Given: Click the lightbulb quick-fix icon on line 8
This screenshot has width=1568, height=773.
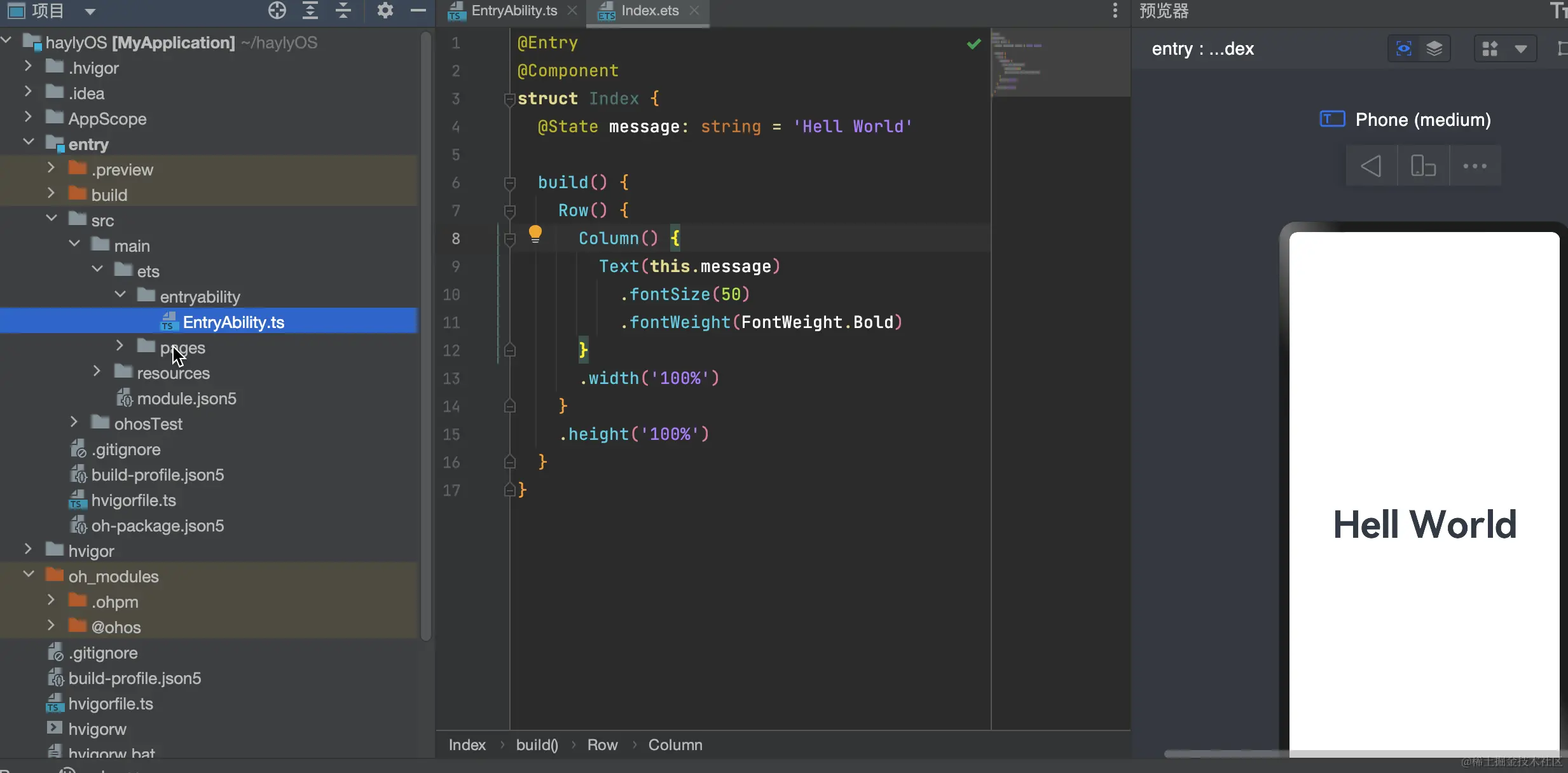Looking at the screenshot, I should [x=535, y=235].
